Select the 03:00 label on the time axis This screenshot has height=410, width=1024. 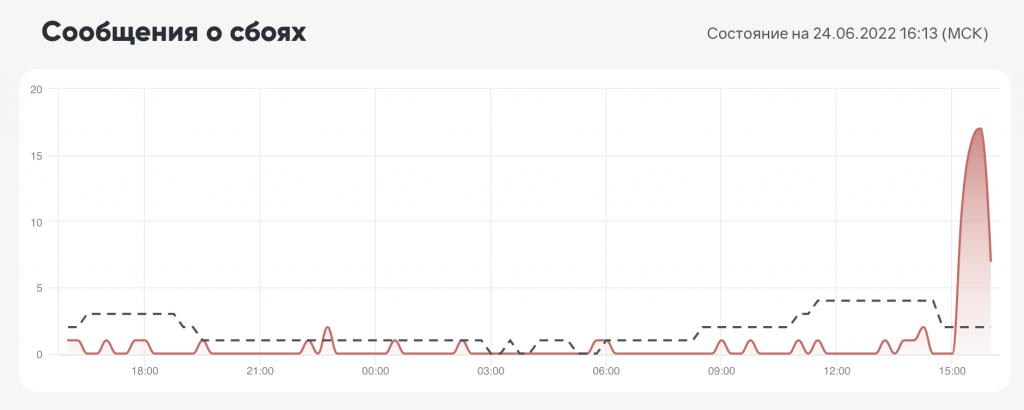point(490,372)
